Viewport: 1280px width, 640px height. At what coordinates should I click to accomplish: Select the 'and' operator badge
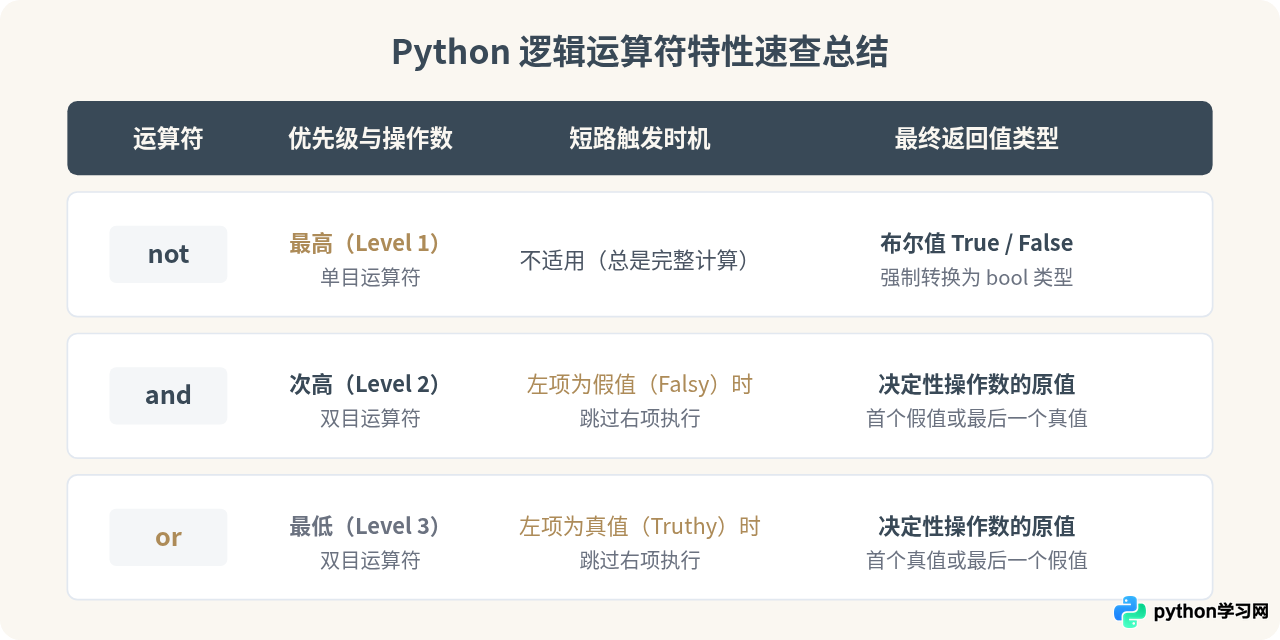pyautogui.click(x=168, y=395)
